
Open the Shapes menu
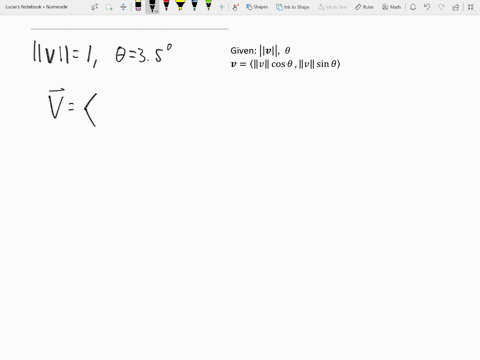tap(257, 7)
